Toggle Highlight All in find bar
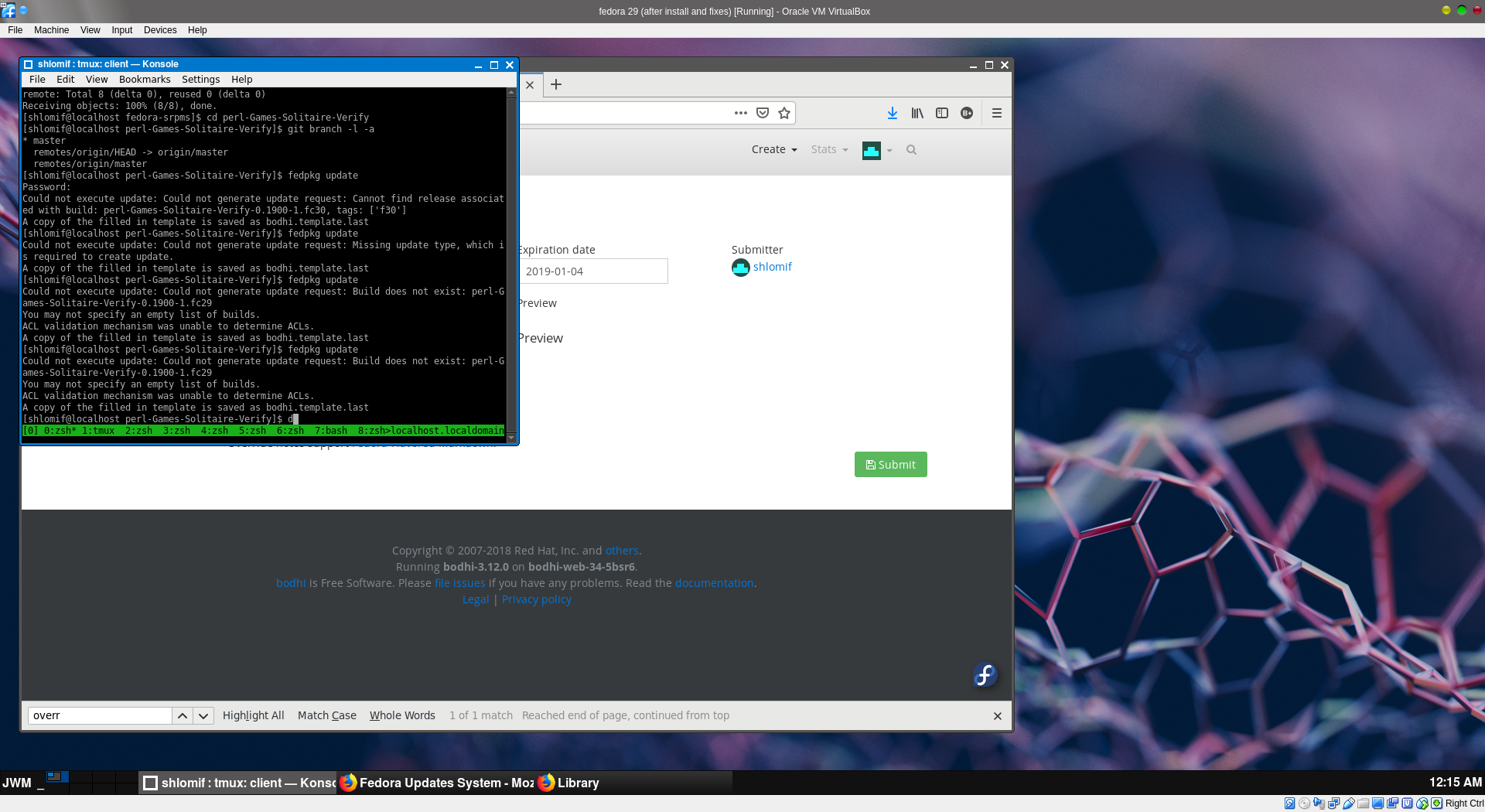The image size is (1485, 812). point(253,716)
